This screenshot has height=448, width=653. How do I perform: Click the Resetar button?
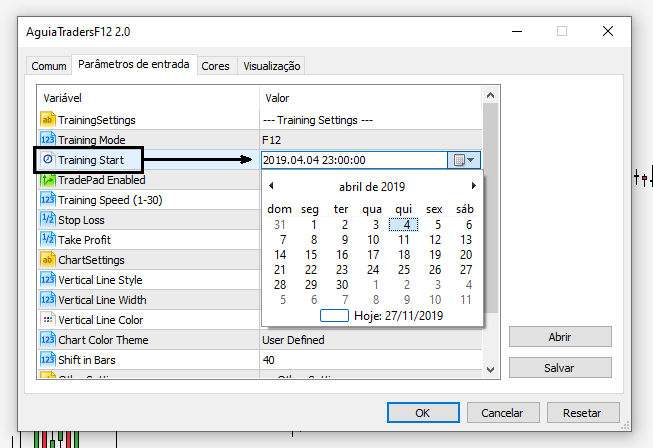(581, 412)
